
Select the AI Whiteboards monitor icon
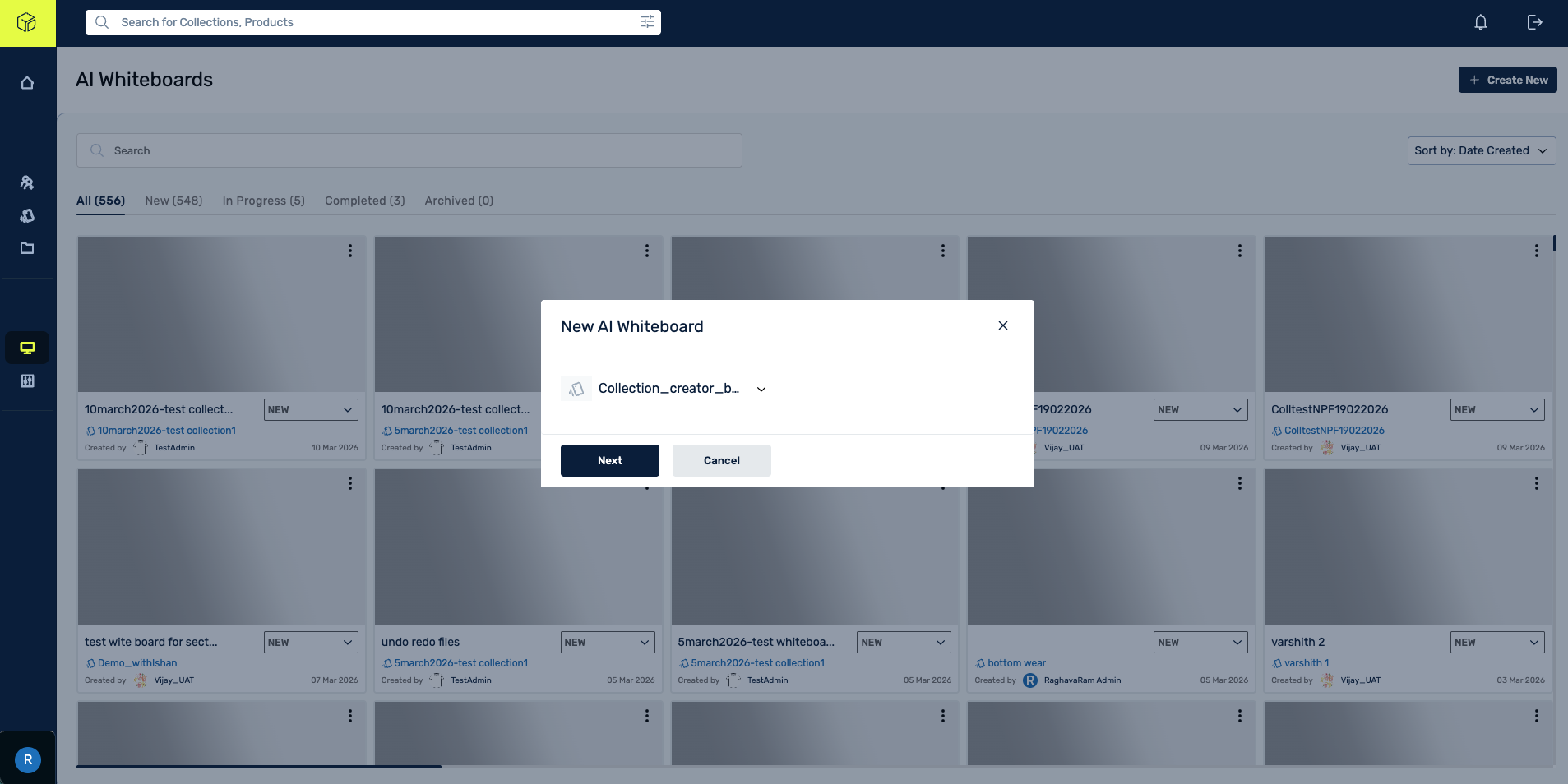tap(27, 348)
